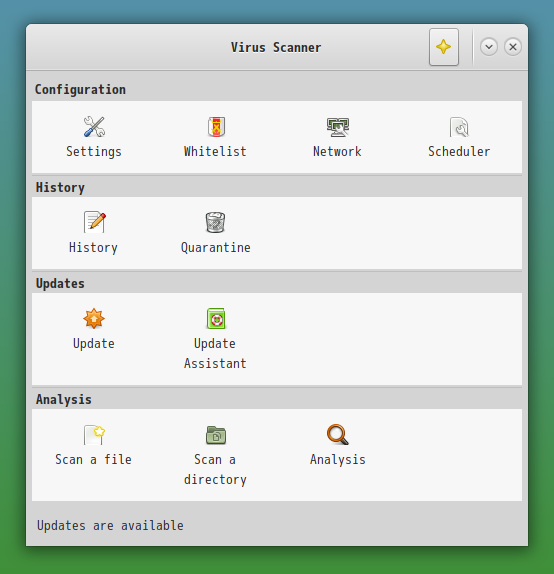
Task: Open the Analysis magnifier icon
Action: 338,435
